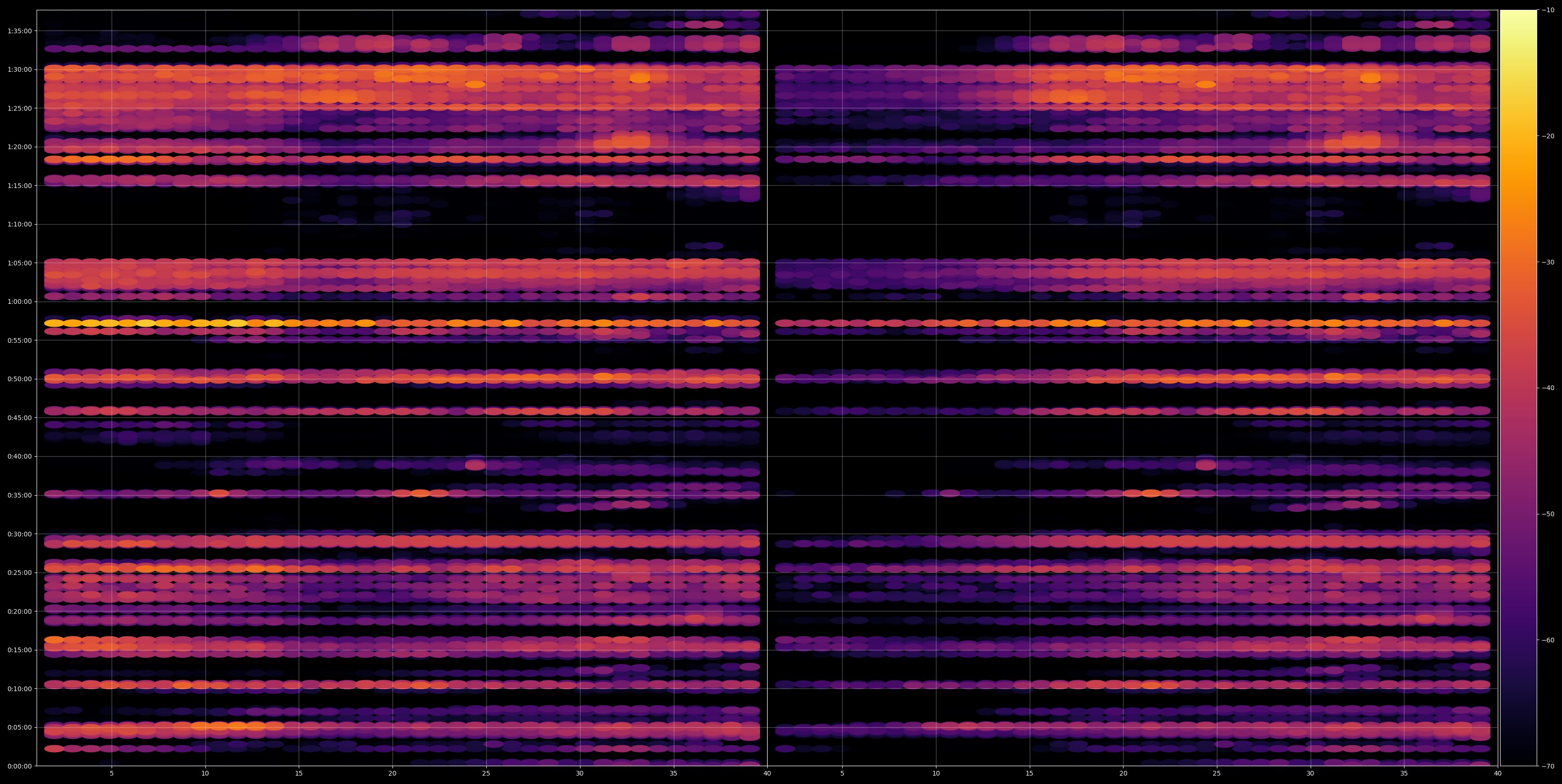This screenshot has height=784, width=1562.
Task: Pick the 1:10:00 y-axis time label
Action: (x=19, y=224)
